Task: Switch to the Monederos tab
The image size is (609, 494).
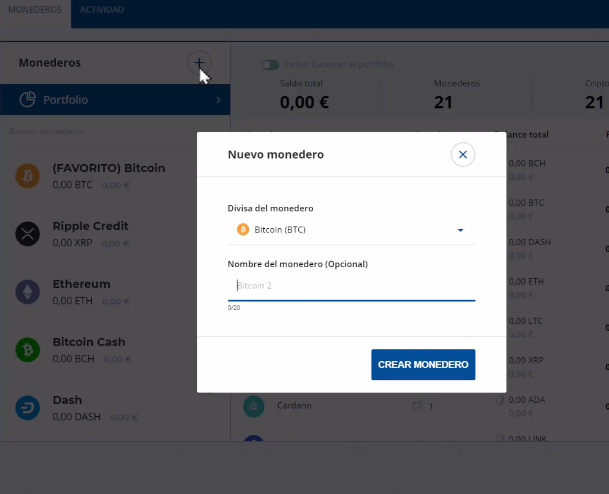Action: click(34, 9)
